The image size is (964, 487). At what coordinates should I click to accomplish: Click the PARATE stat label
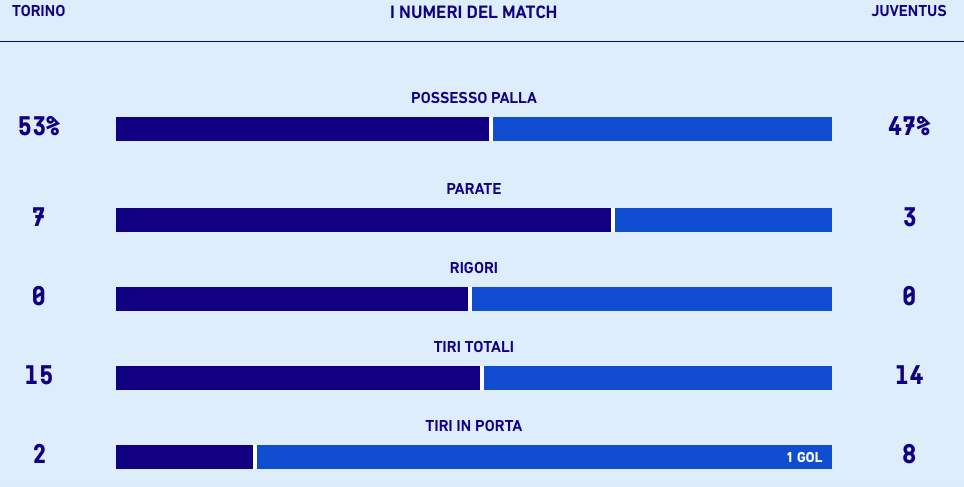tap(473, 189)
